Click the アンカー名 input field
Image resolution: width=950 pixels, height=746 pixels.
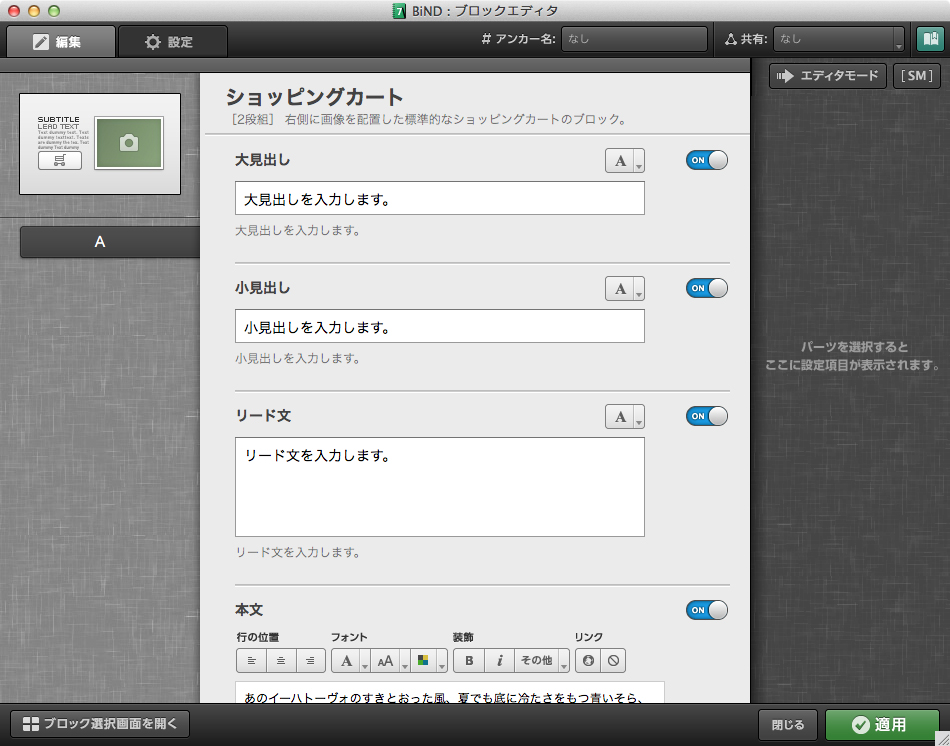pos(634,39)
